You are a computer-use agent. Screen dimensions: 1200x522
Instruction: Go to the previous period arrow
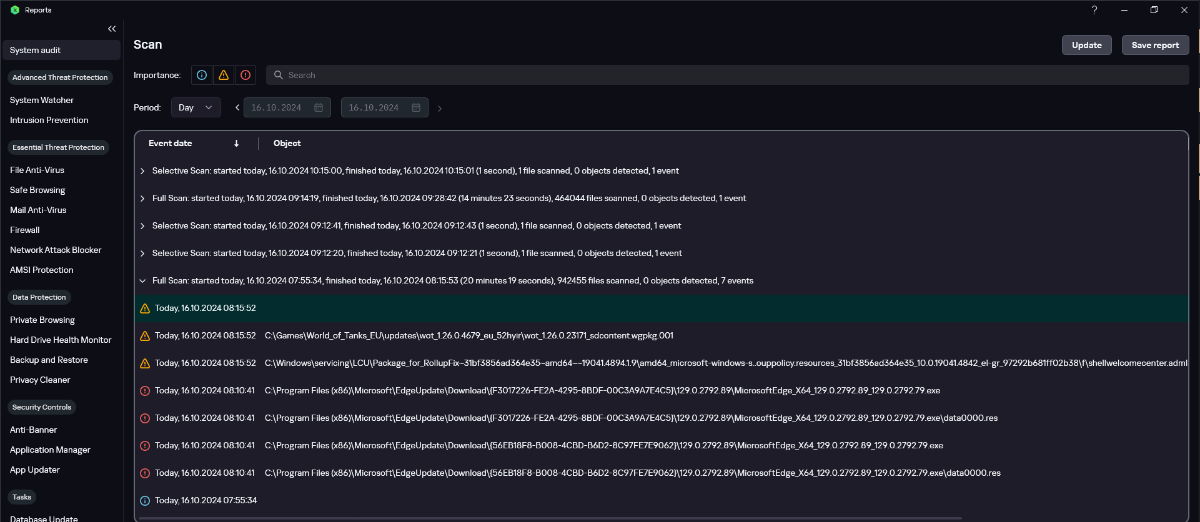(238, 107)
